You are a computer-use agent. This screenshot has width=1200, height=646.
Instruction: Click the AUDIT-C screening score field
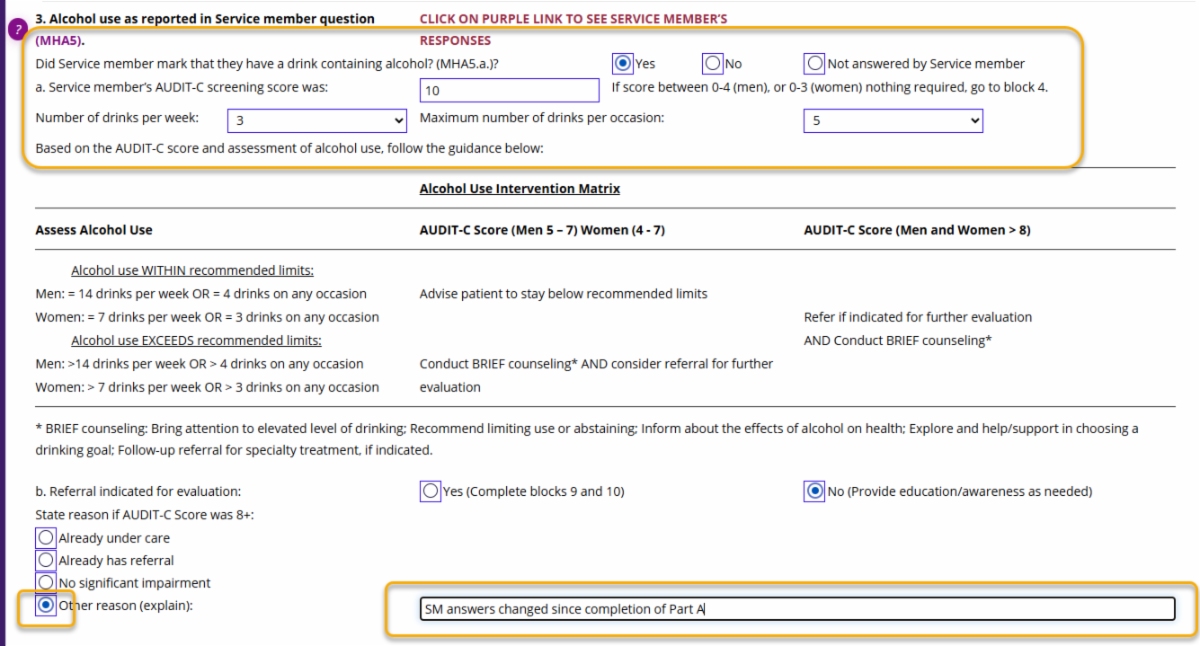click(509, 91)
